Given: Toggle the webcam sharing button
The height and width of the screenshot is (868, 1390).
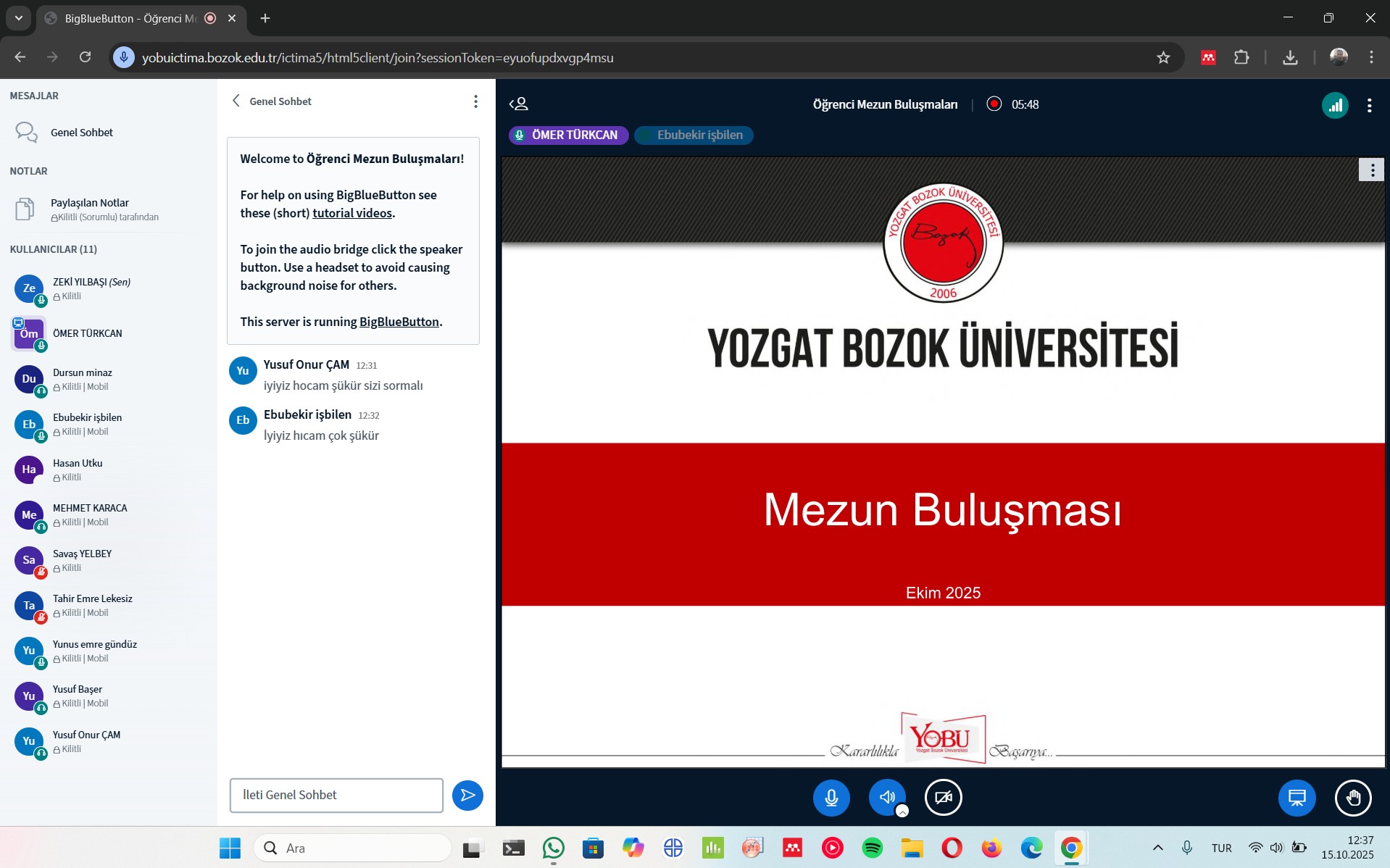Looking at the screenshot, I should click(943, 798).
